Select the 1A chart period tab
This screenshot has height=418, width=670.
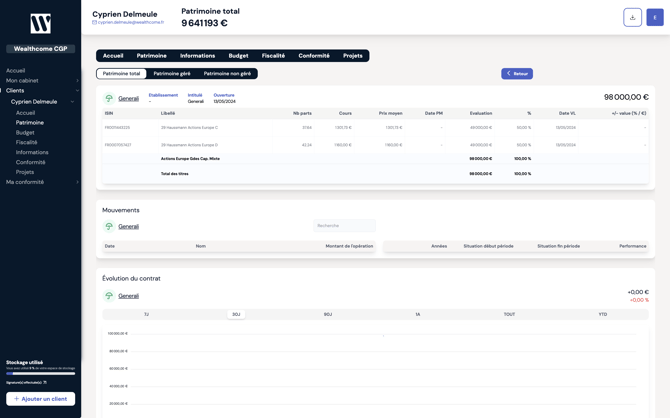(418, 314)
